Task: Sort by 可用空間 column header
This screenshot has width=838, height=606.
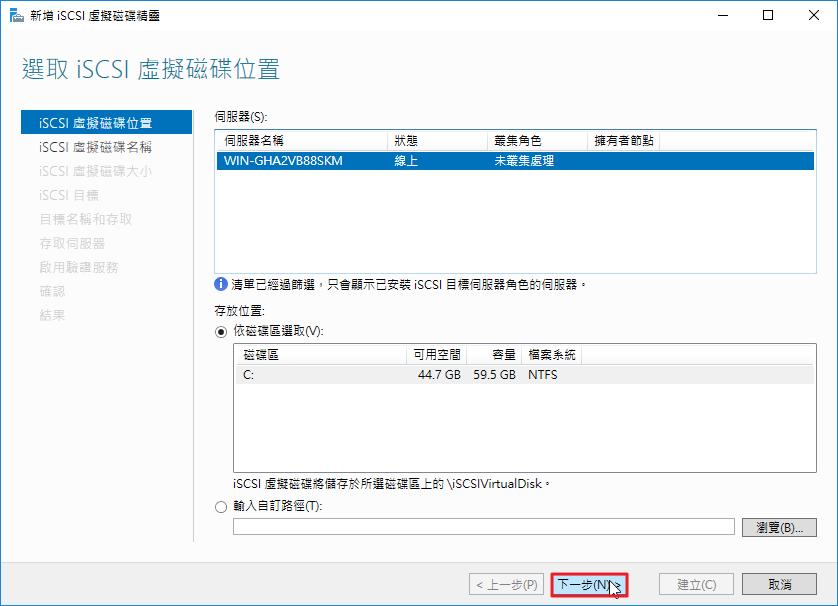Action: 437,354
